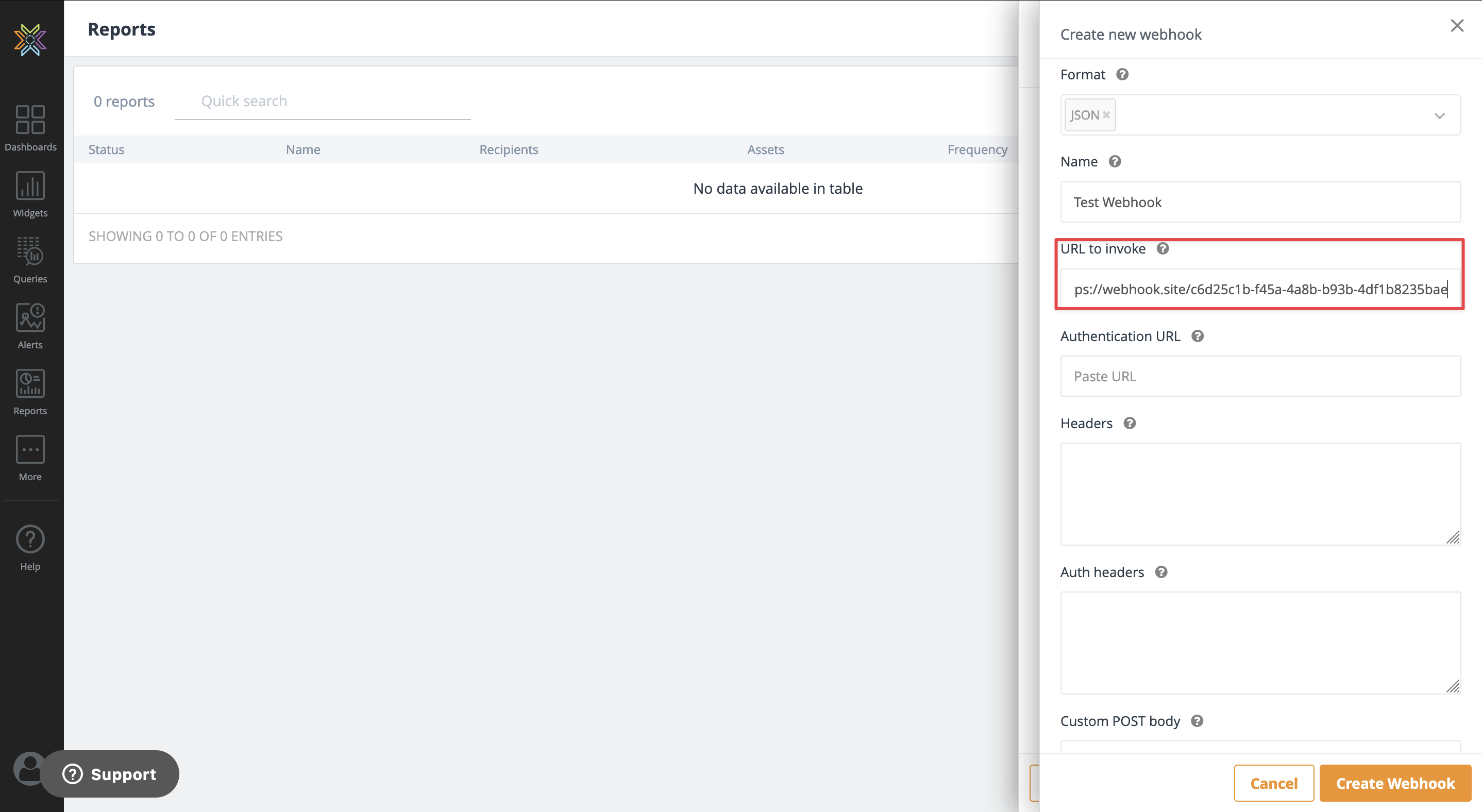This screenshot has height=812, width=1482.
Task: Expand the Format dropdown chevron
Action: (x=1439, y=115)
